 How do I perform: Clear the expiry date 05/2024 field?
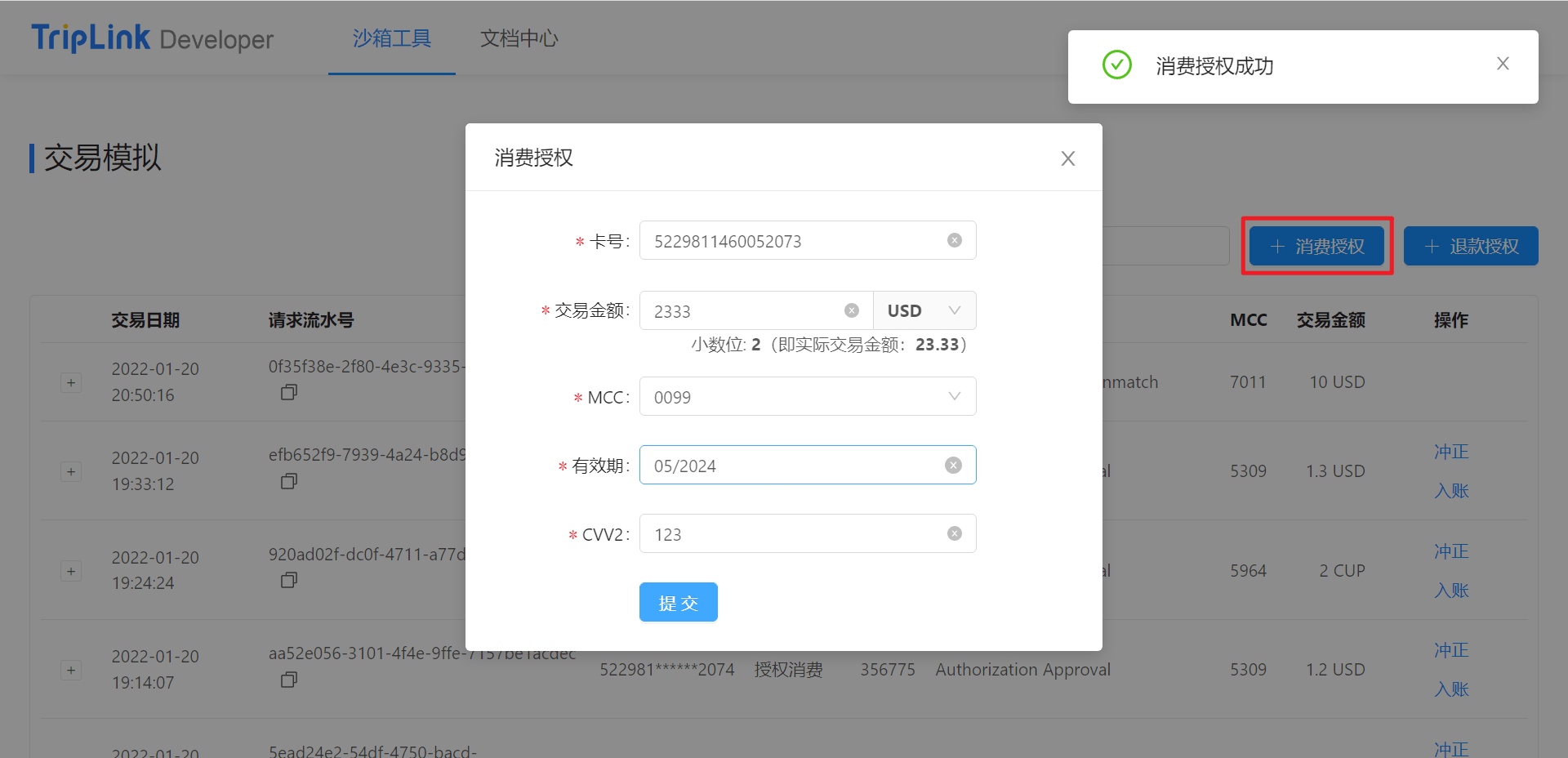[x=953, y=465]
